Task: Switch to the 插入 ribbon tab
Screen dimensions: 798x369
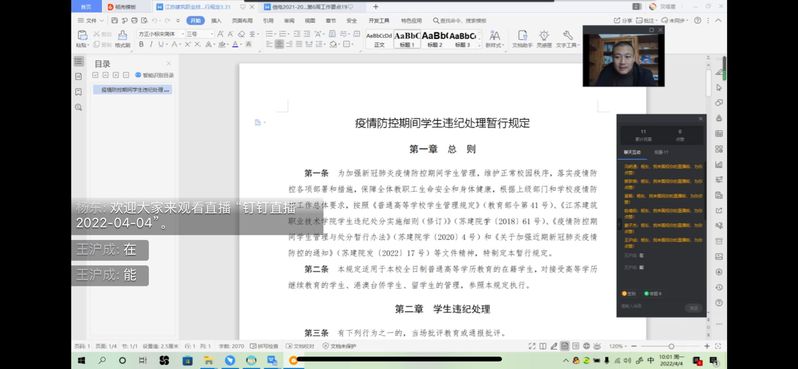Action: coord(216,20)
